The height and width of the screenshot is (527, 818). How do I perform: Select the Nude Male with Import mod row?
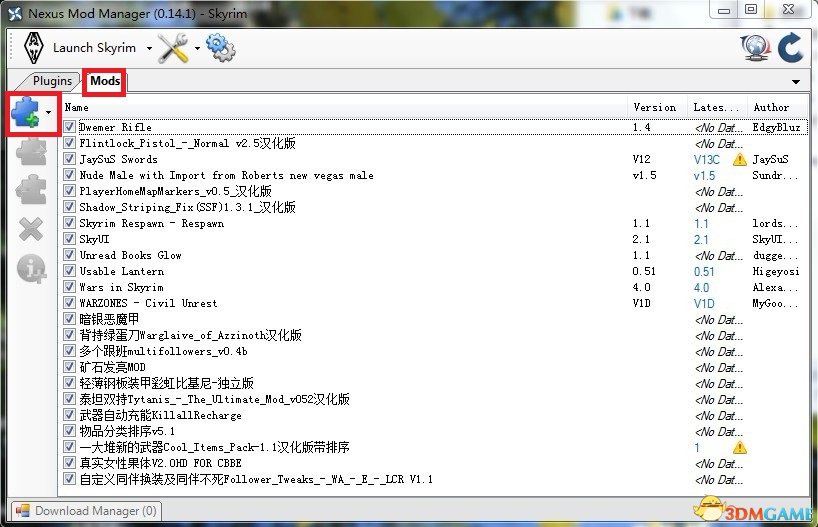[x=436, y=175]
